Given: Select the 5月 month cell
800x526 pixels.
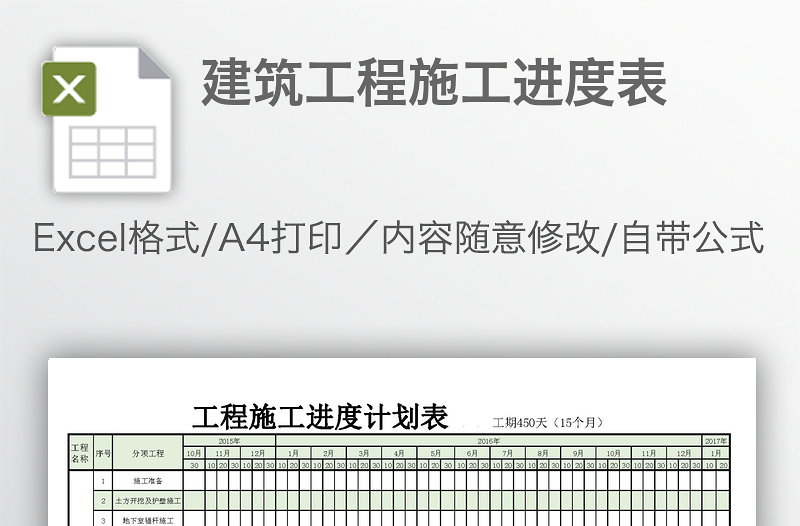Looking at the screenshot, I should (x=435, y=453).
